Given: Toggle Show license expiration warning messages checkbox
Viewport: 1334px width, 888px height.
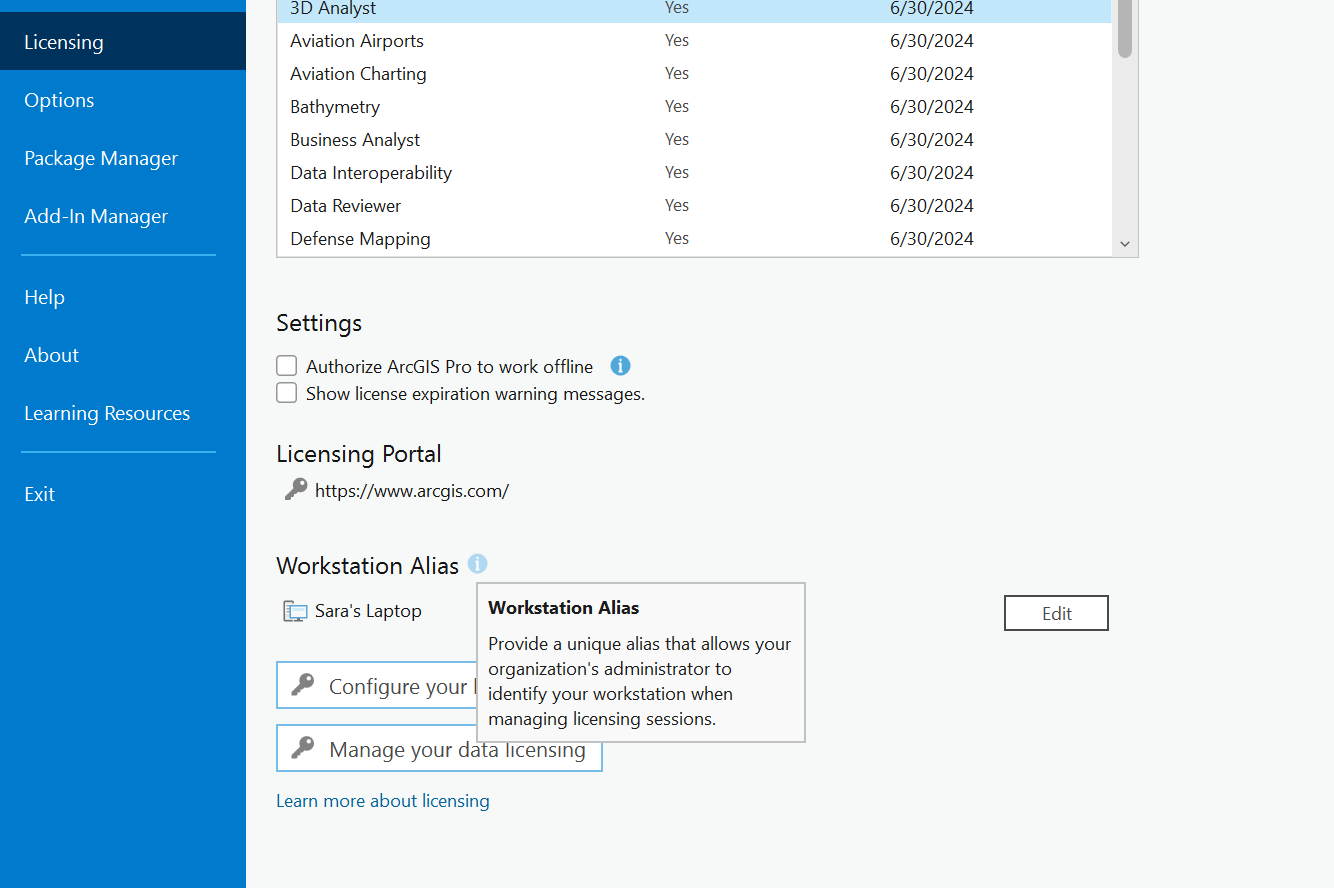Looking at the screenshot, I should click(x=287, y=393).
